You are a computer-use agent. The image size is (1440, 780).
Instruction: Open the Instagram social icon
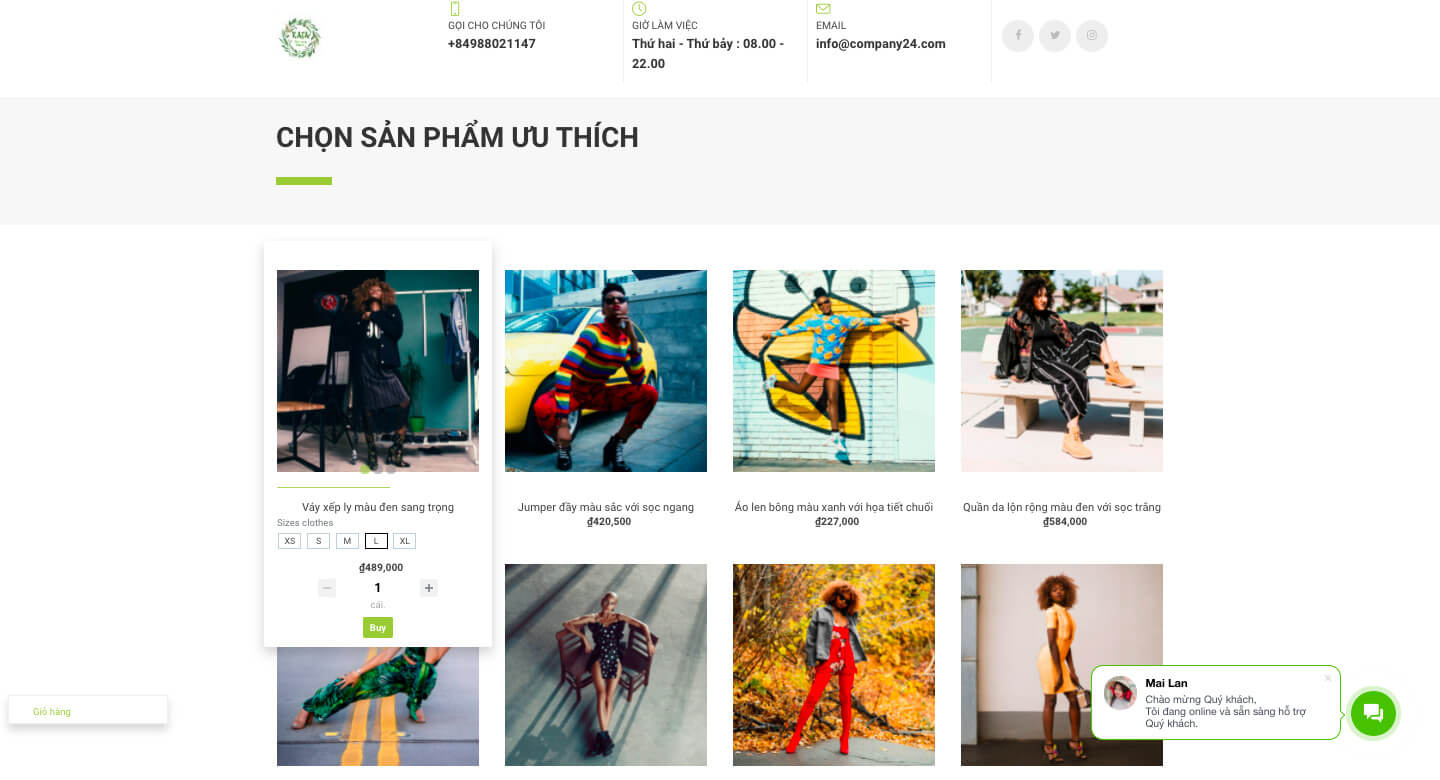tap(1092, 36)
